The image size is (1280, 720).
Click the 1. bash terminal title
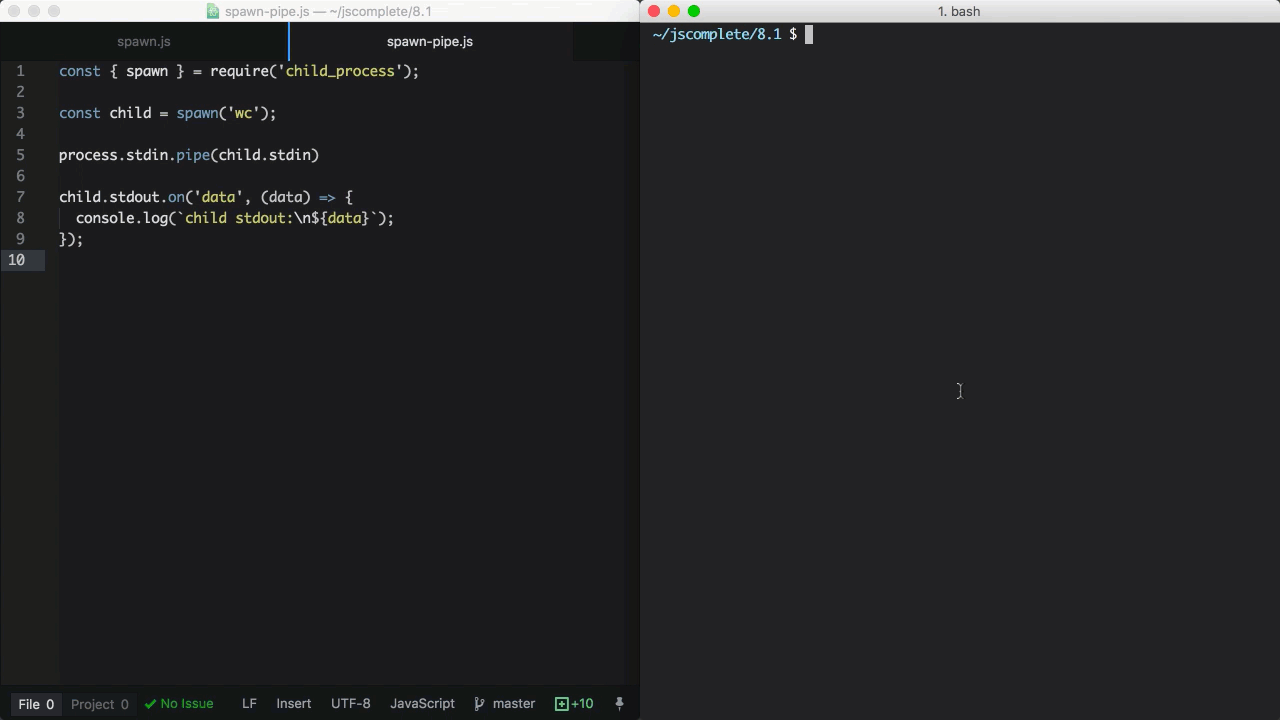[958, 11]
